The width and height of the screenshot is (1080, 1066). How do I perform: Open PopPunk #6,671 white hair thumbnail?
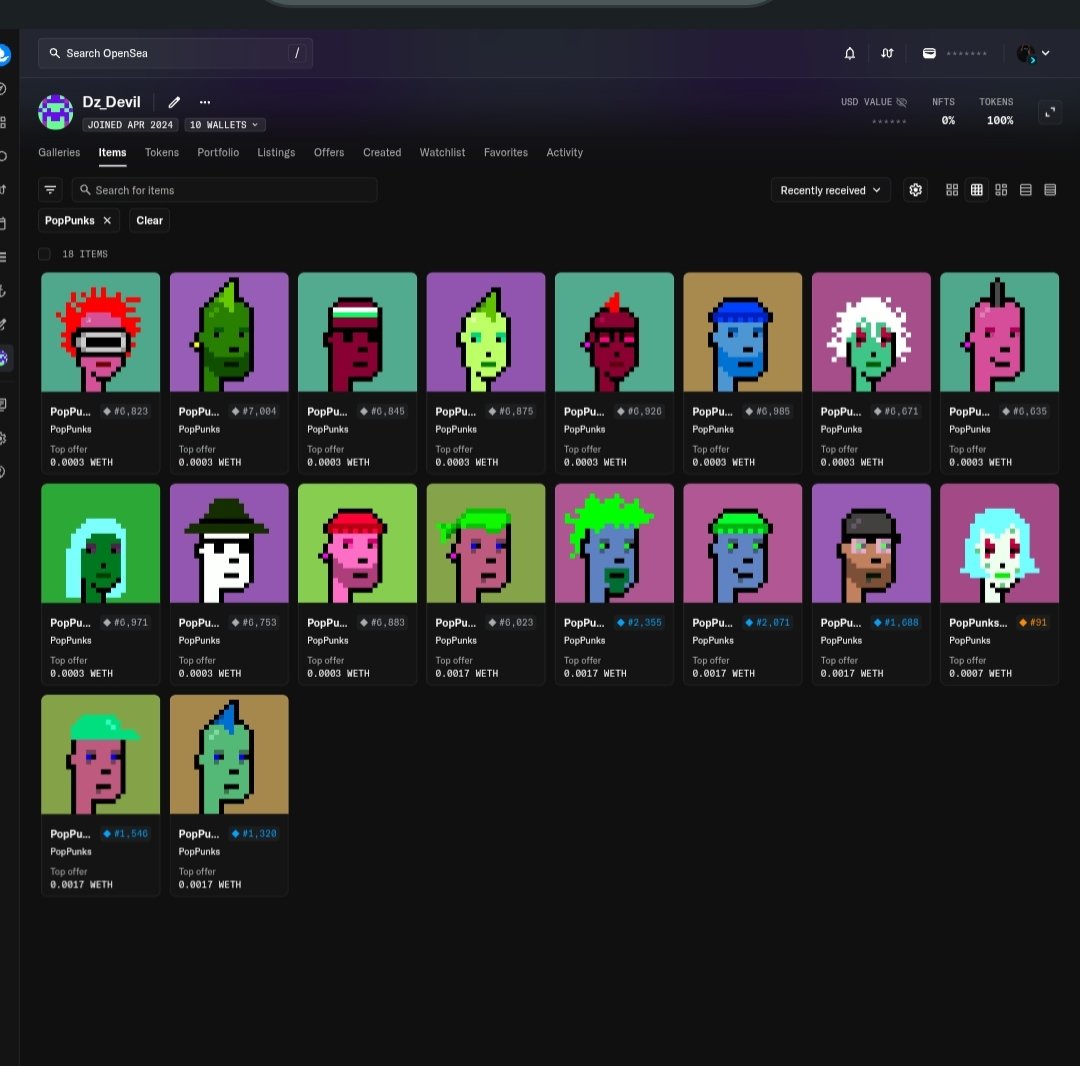click(x=871, y=332)
